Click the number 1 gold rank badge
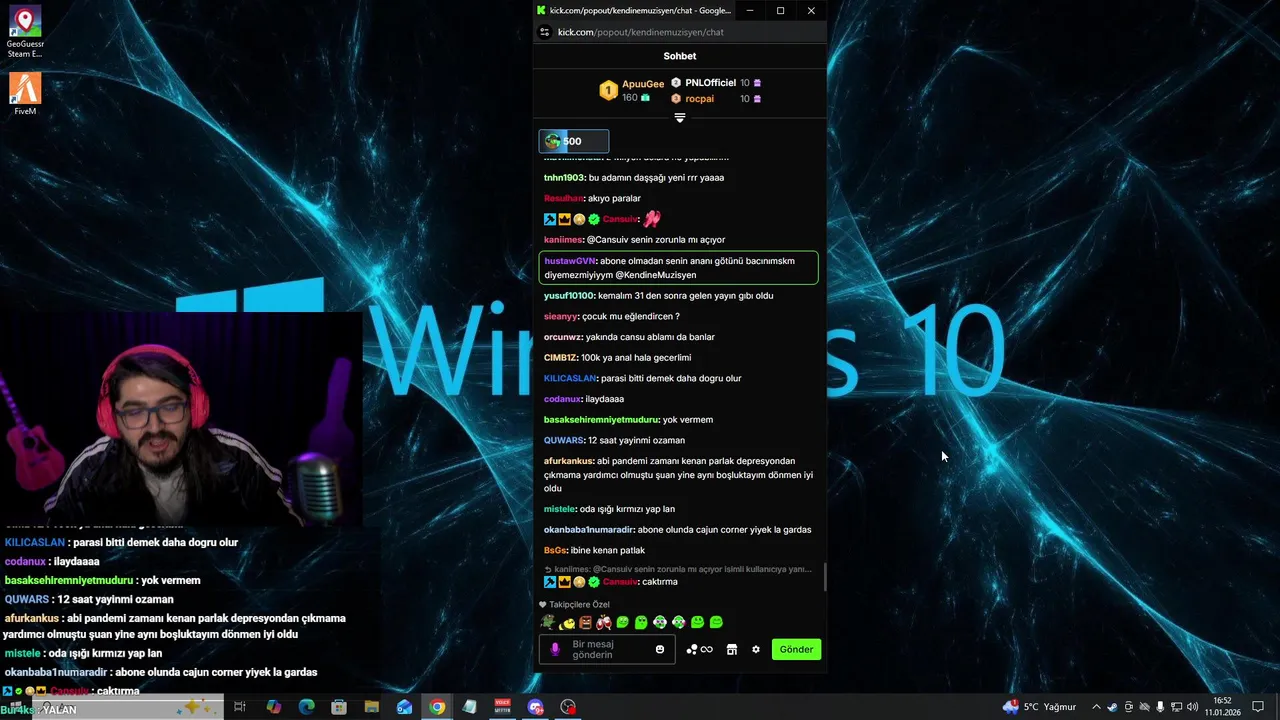Viewport: 1280px width, 720px height. coord(608,91)
